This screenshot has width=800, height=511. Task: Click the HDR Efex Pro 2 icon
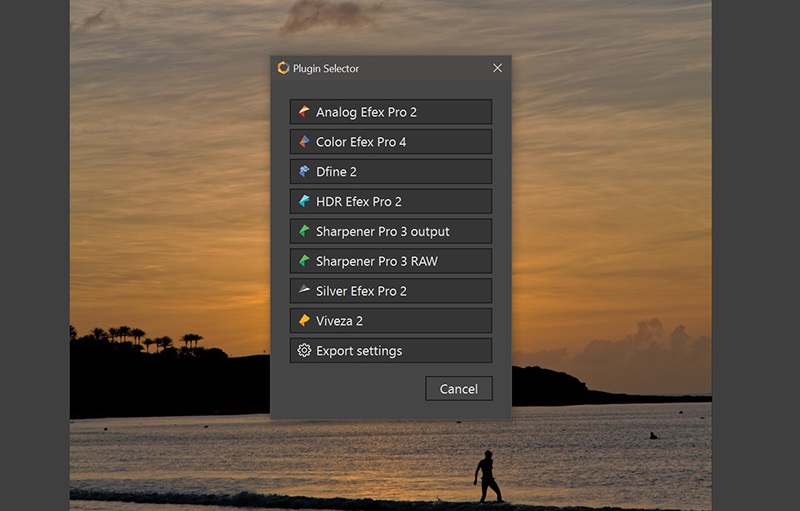[304, 202]
